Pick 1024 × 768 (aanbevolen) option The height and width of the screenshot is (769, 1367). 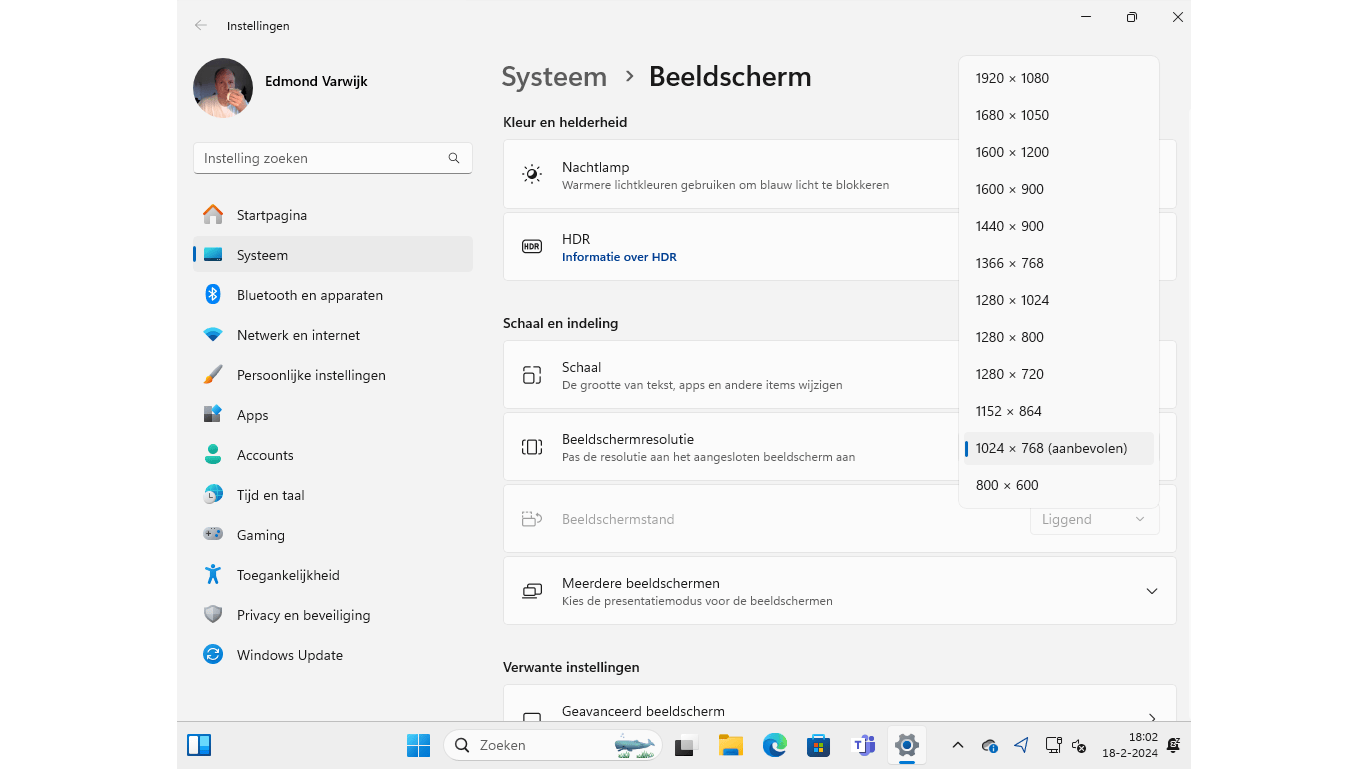[x=1051, y=448]
